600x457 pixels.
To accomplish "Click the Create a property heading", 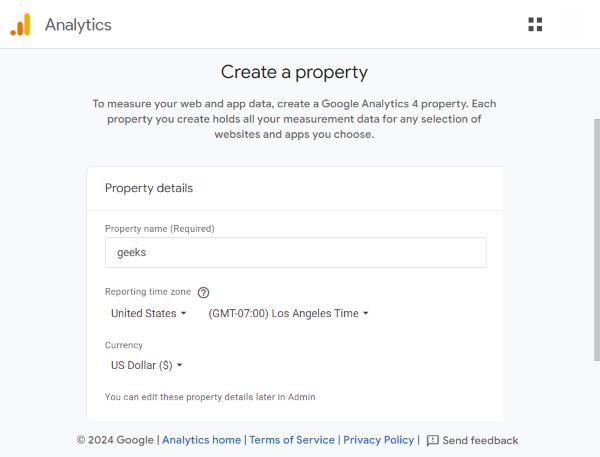I will tap(294, 72).
